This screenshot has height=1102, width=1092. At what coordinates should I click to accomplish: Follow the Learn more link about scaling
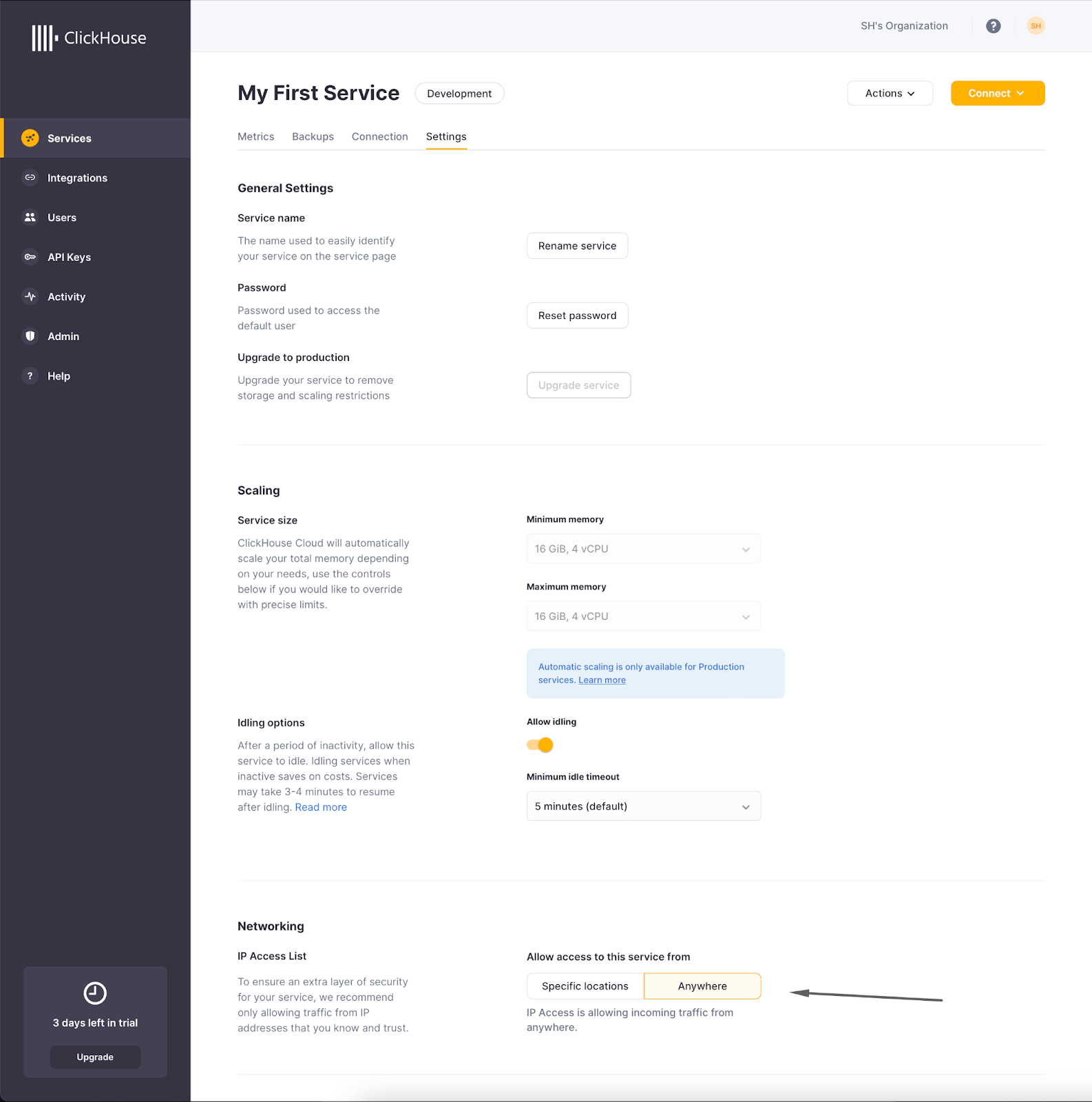602,680
